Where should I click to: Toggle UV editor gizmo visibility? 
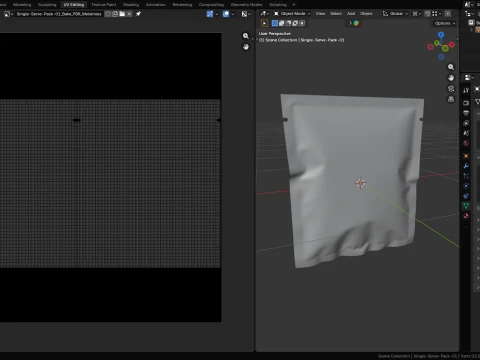pos(210,14)
